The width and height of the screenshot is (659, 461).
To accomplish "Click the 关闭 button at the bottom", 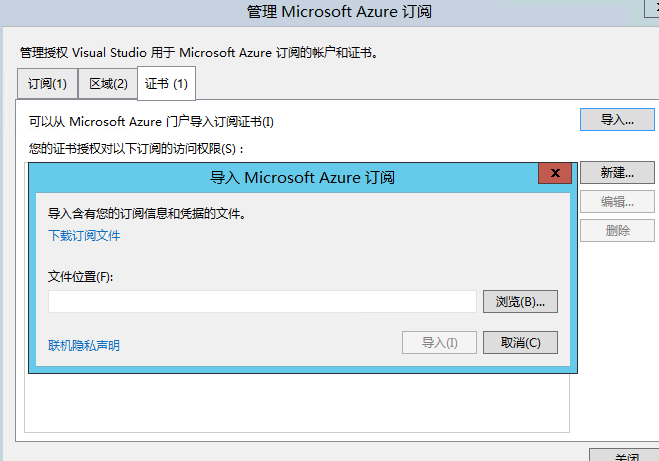I will tap(626, 456).
